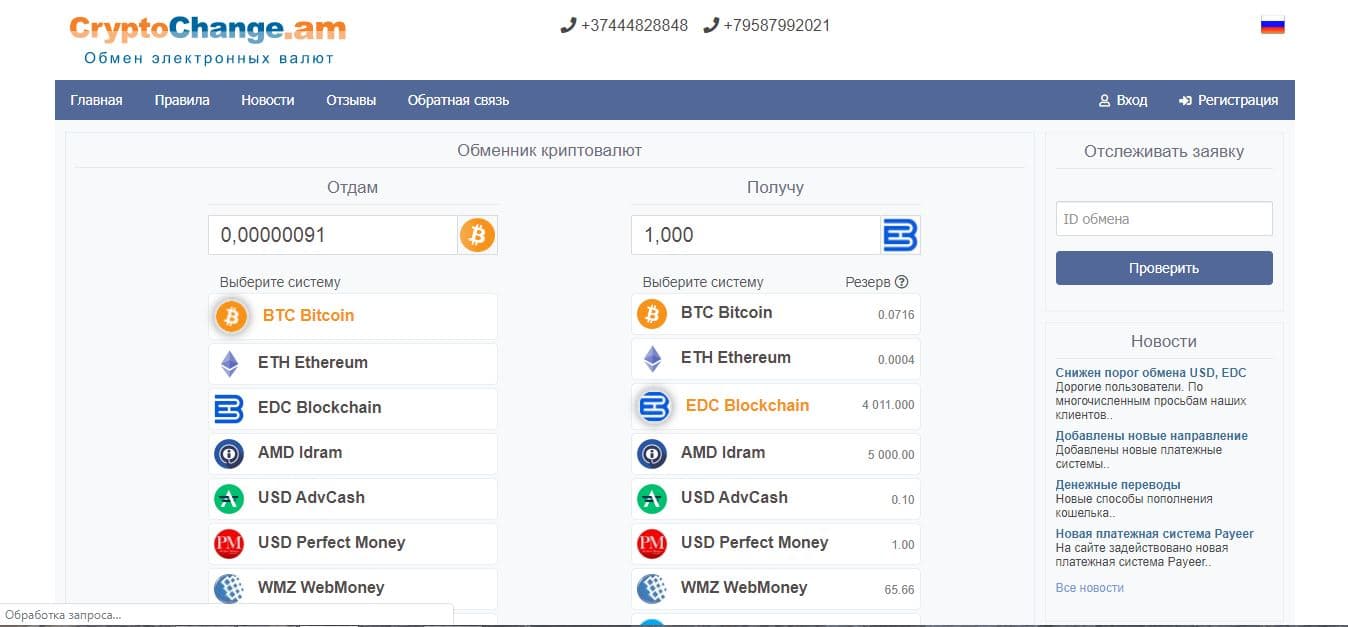The height and width of the screenshot is (627, 1348).
Task: Open the Все новости link
Action: [x=1089, y=587]
